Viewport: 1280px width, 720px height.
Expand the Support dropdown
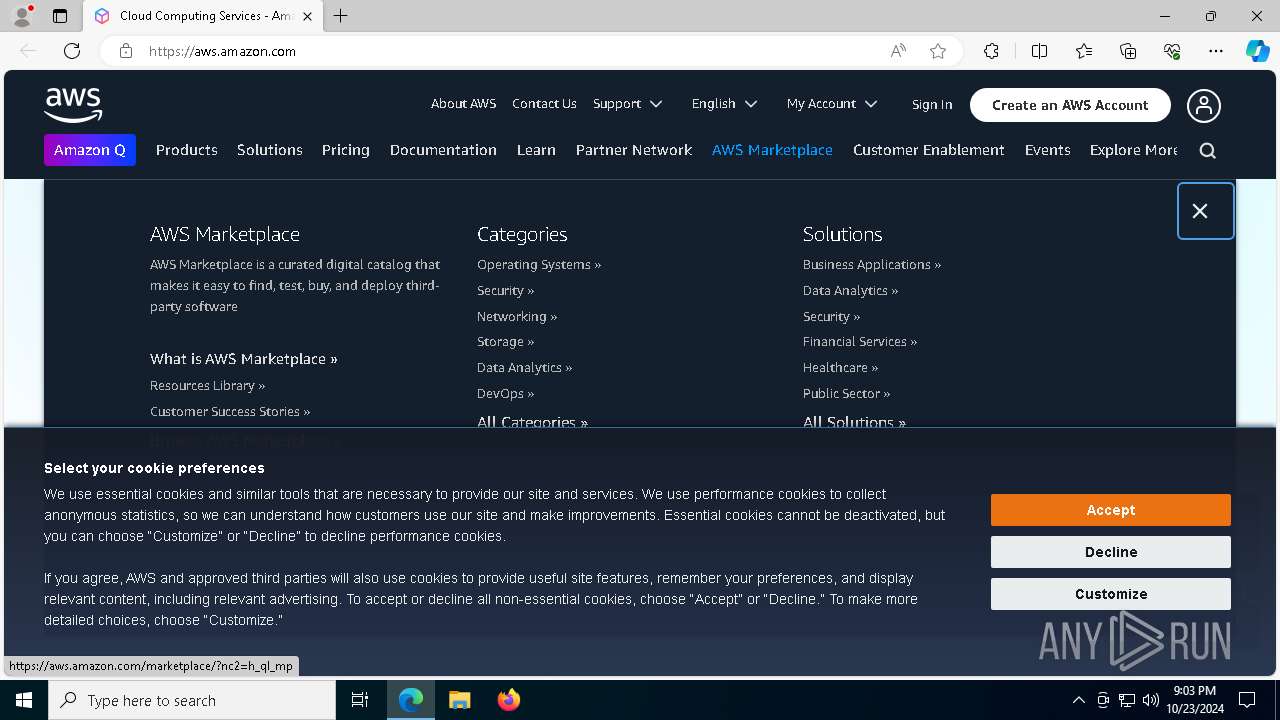[x=627, y=104]
